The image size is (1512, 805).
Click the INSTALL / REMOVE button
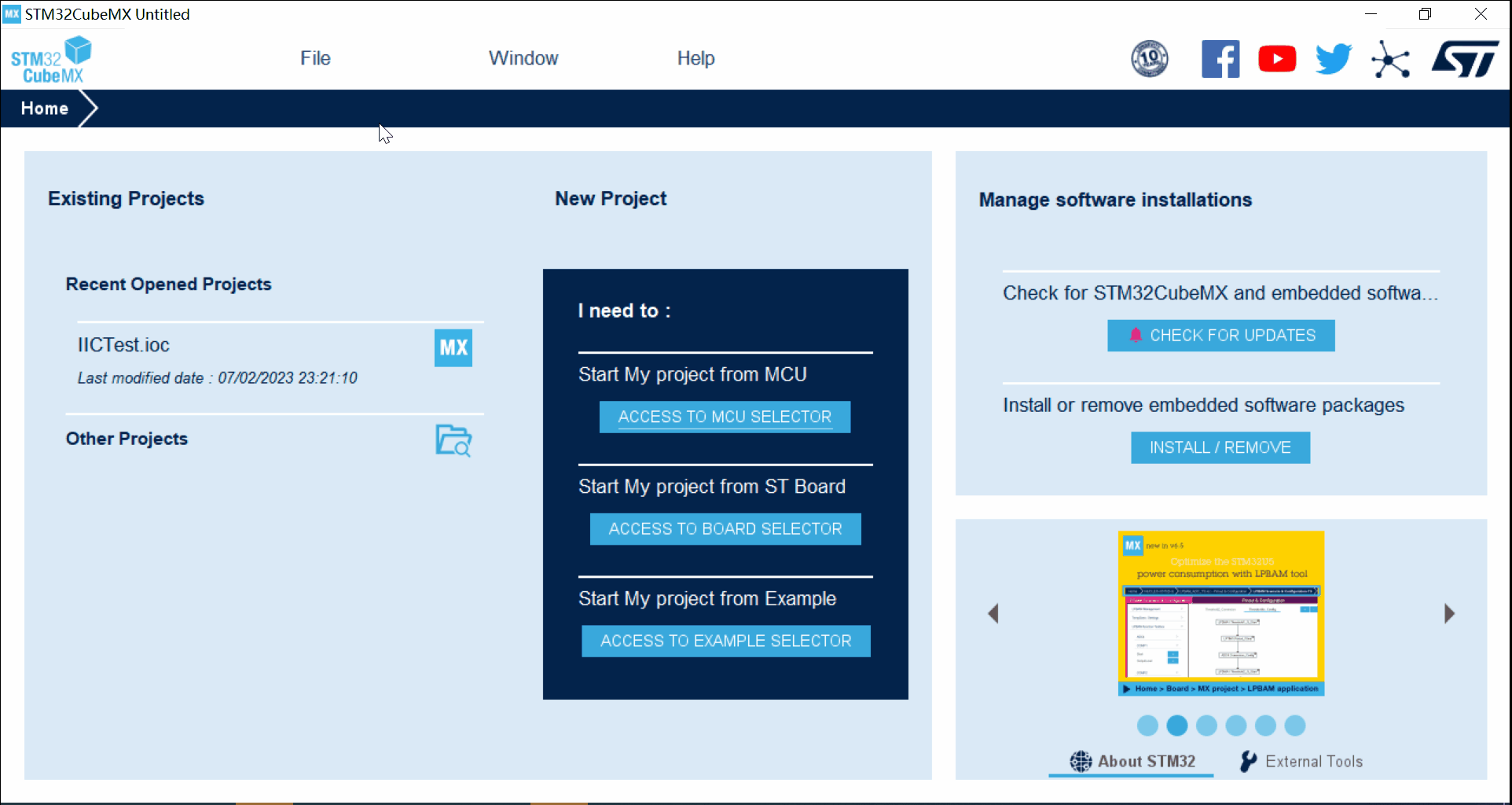[x=1220, y=447]
